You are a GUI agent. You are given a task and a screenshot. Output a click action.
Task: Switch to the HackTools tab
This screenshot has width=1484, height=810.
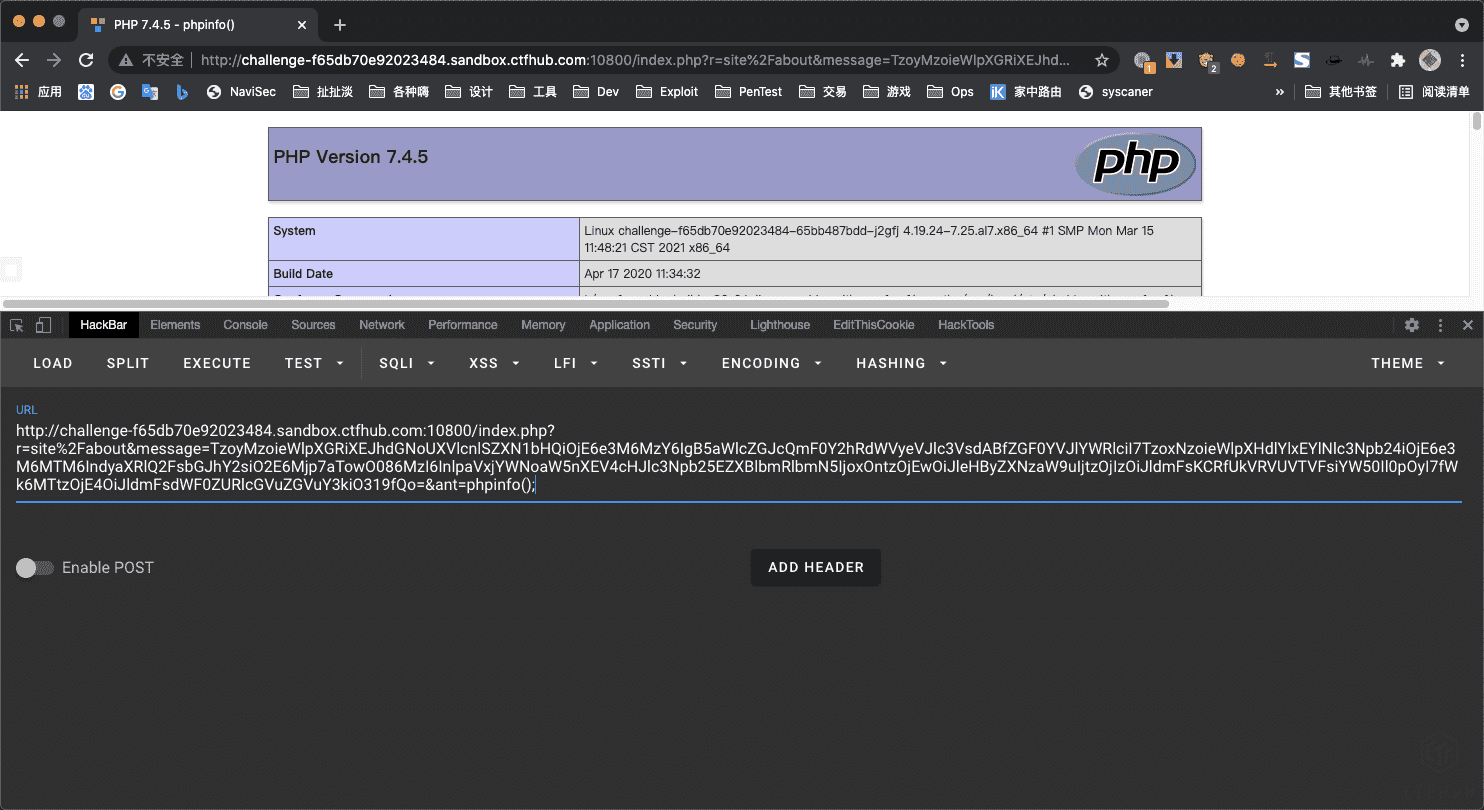[965, 325]
